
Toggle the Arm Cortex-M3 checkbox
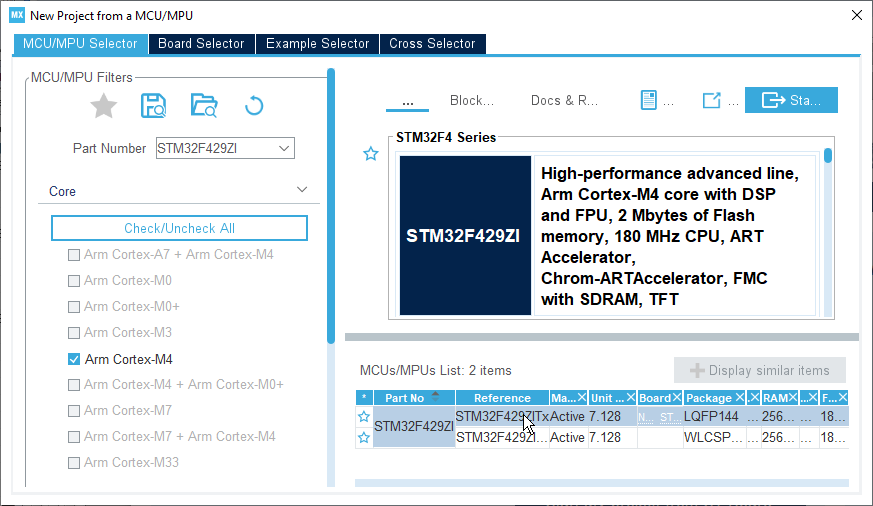[73, 333]
